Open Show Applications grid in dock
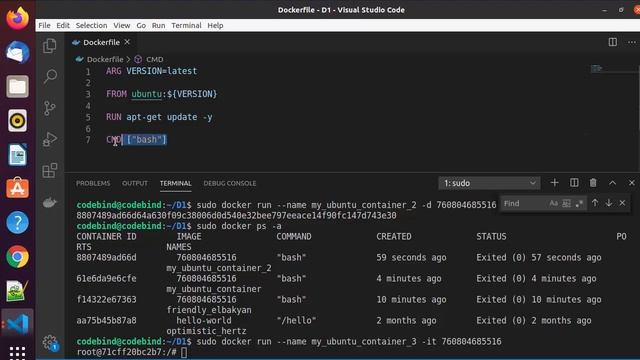Viewport: 640px width, 360px height. coord(18,353)
